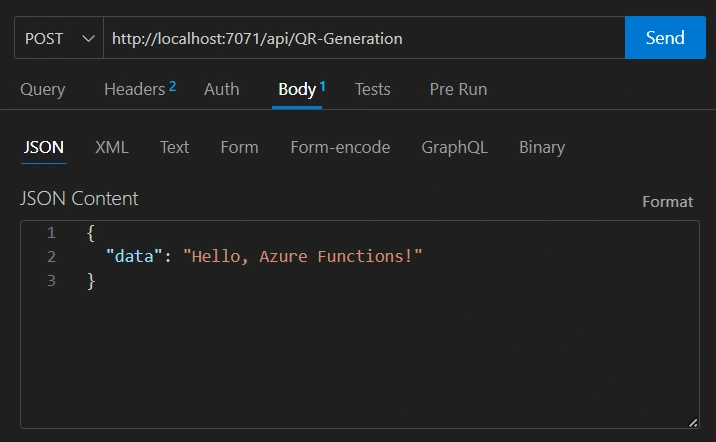Click the JSON Content heading
Image resolution: width=716 pixels, height=442 pixels.
(x=79, y=199)
